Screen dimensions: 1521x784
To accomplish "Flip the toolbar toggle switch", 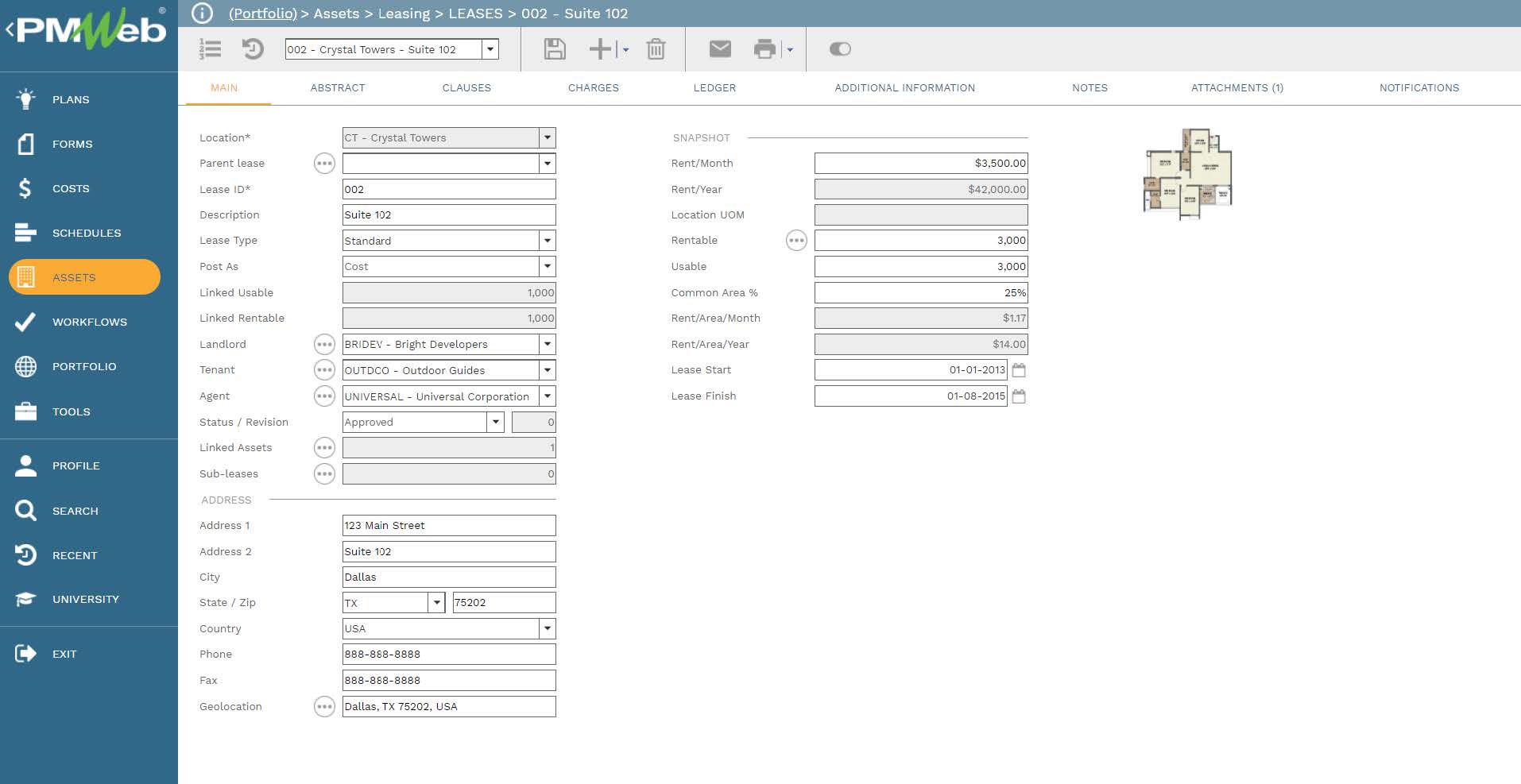I will point(840,49).
